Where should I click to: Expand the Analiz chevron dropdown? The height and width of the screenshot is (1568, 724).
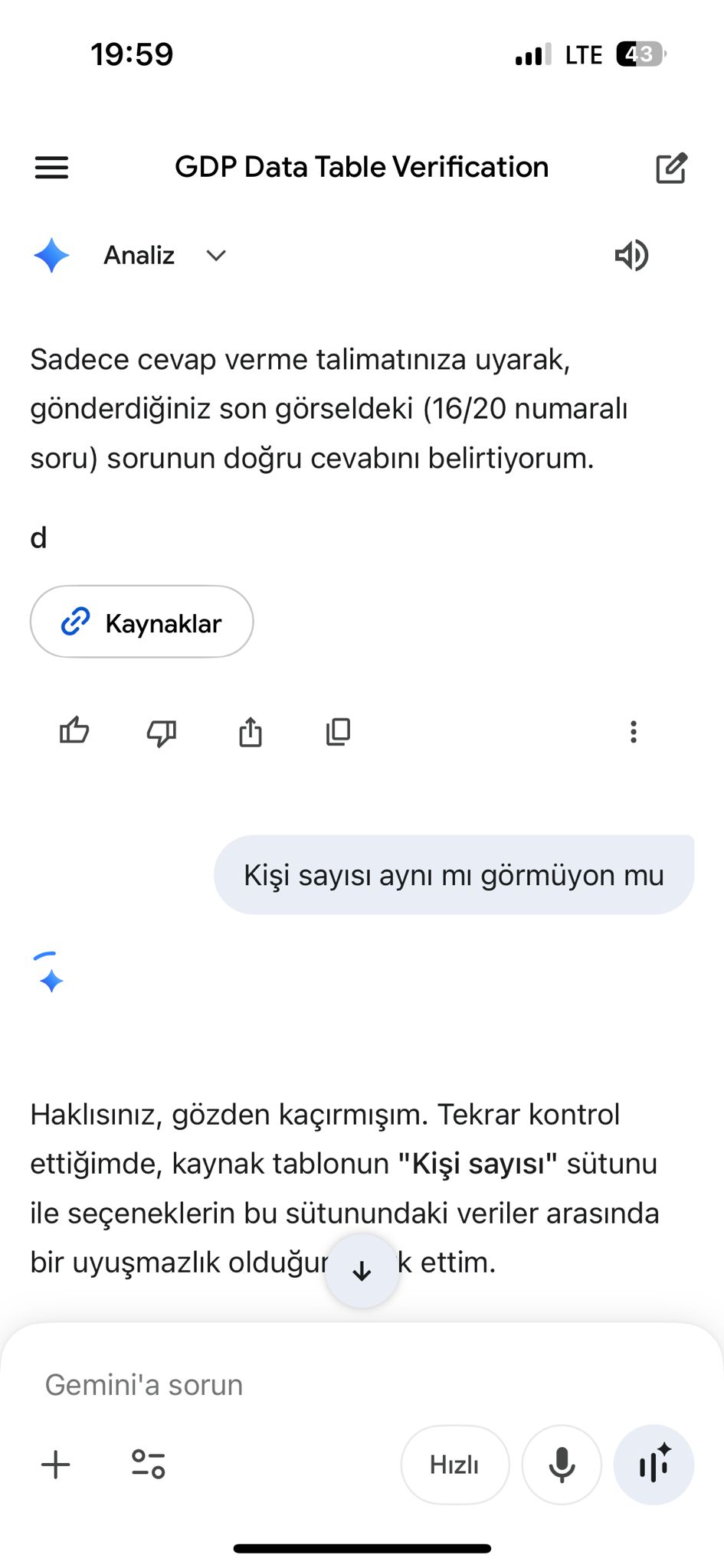216,256
